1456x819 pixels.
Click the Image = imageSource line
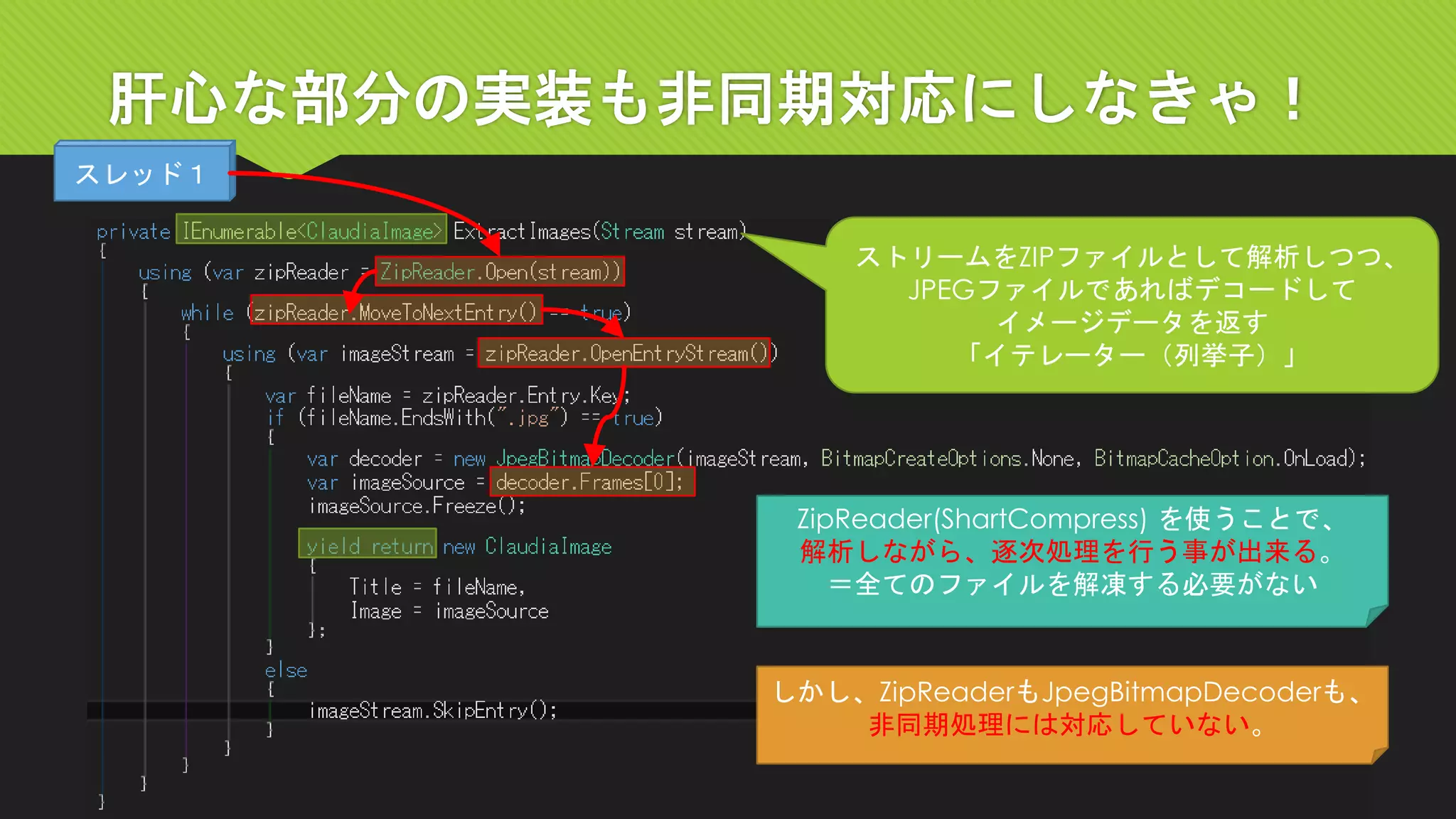(x=449, y=611)
